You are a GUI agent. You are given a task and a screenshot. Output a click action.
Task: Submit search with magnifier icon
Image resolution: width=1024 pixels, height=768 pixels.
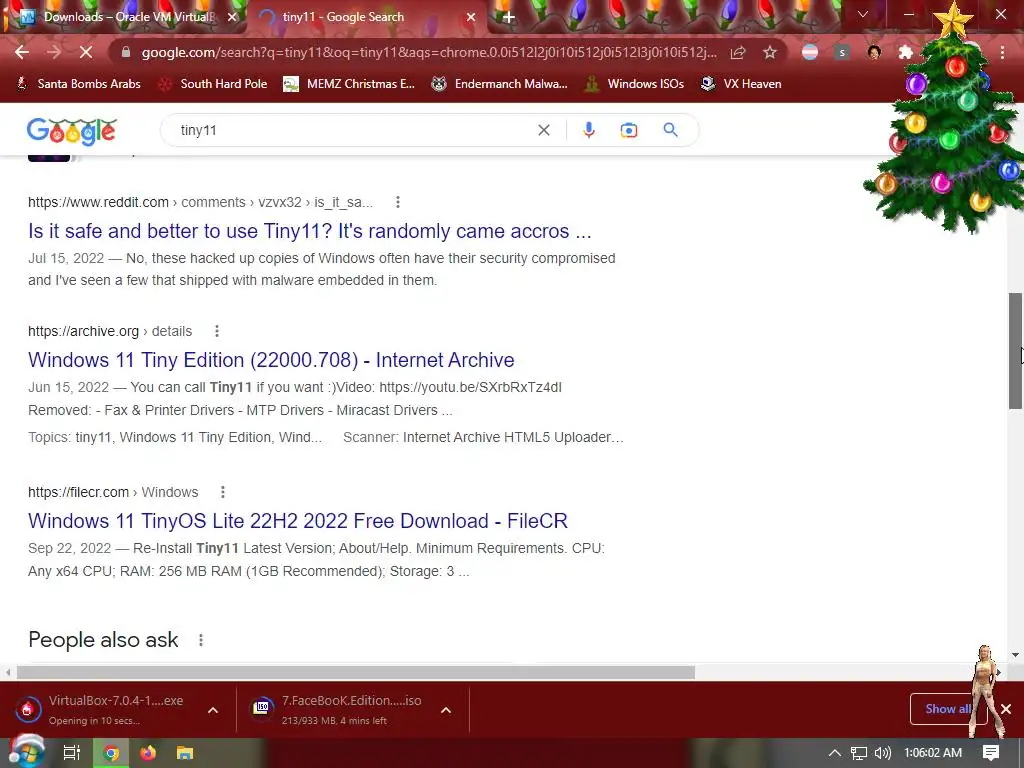coord(670,129)
